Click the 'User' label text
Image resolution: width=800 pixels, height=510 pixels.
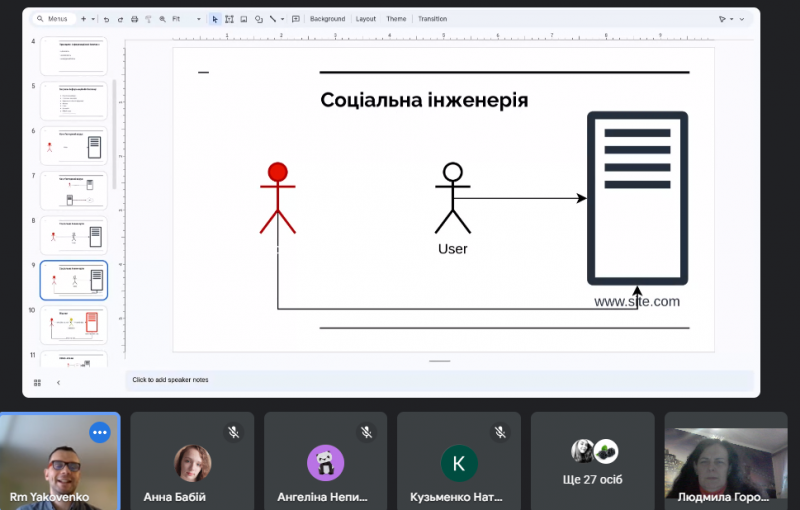coord(453,249)
